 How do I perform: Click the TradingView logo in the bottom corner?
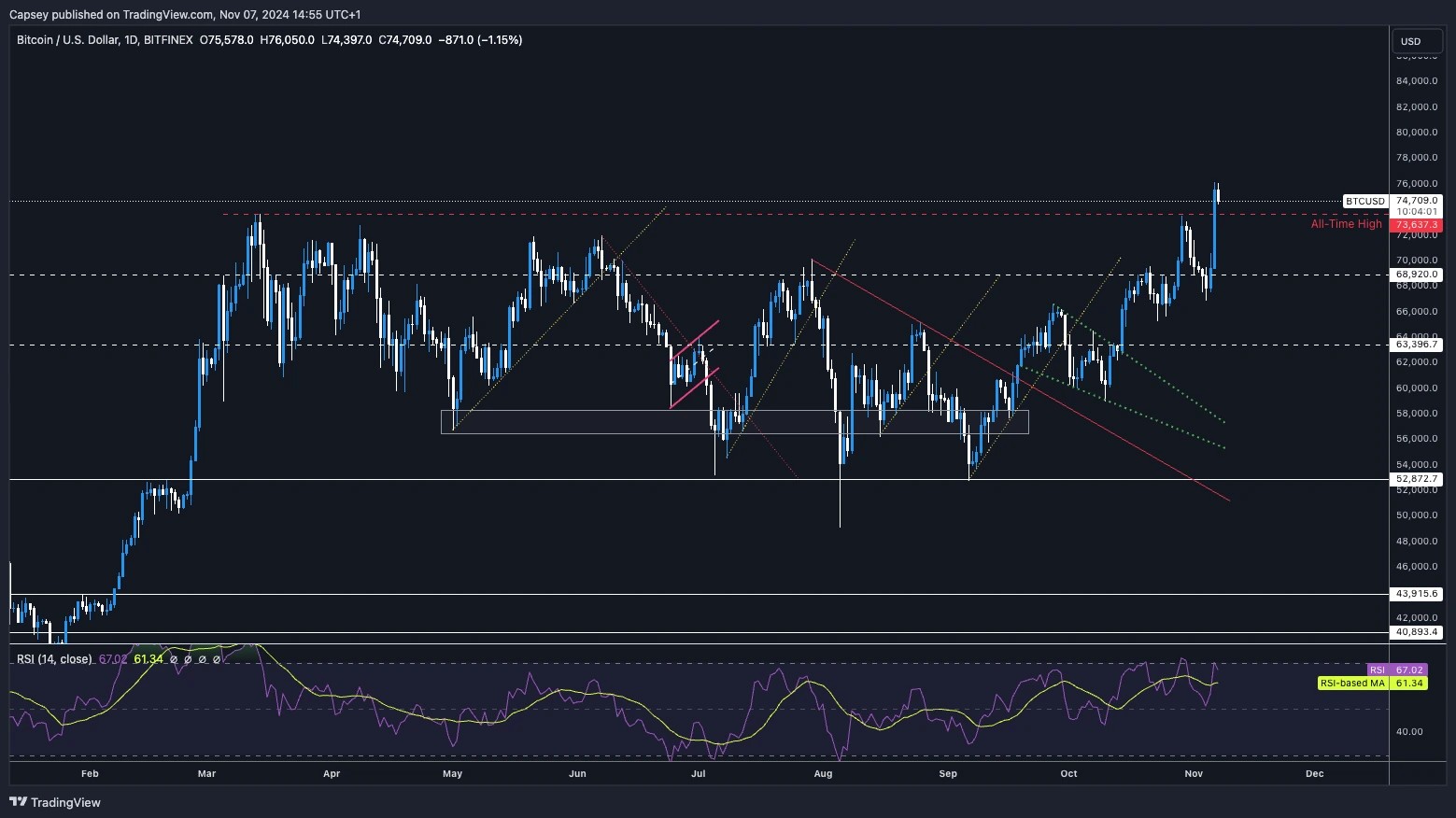click(x=19, y=802)
